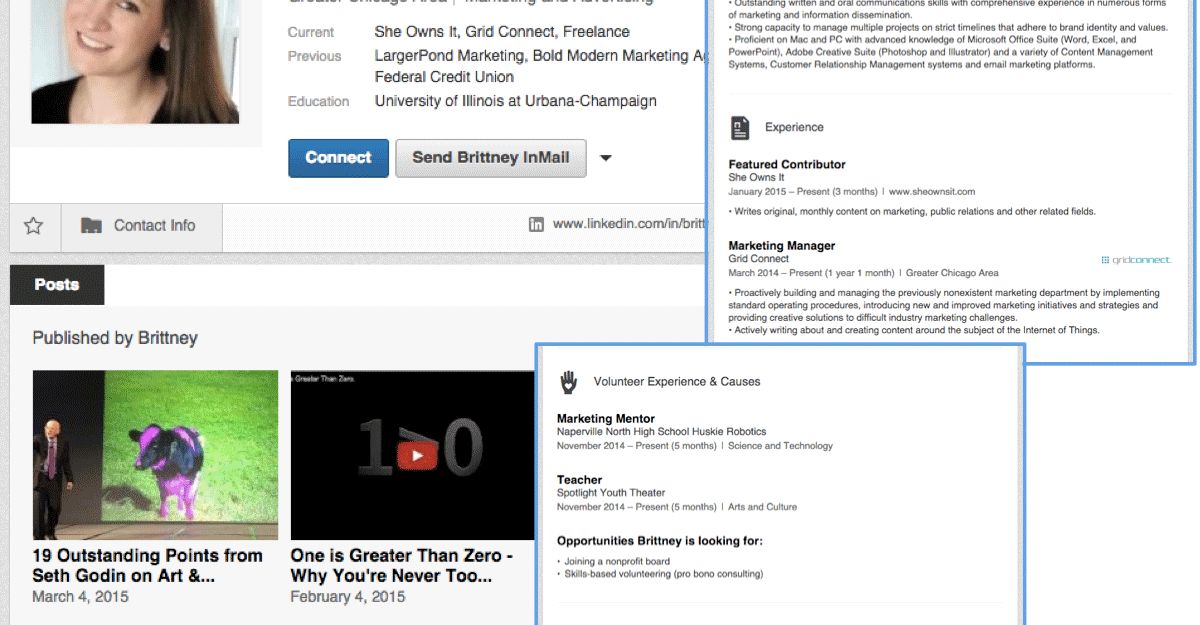
Task: Click the Grid Connect company logo
Action: (x=1135, y=260)
